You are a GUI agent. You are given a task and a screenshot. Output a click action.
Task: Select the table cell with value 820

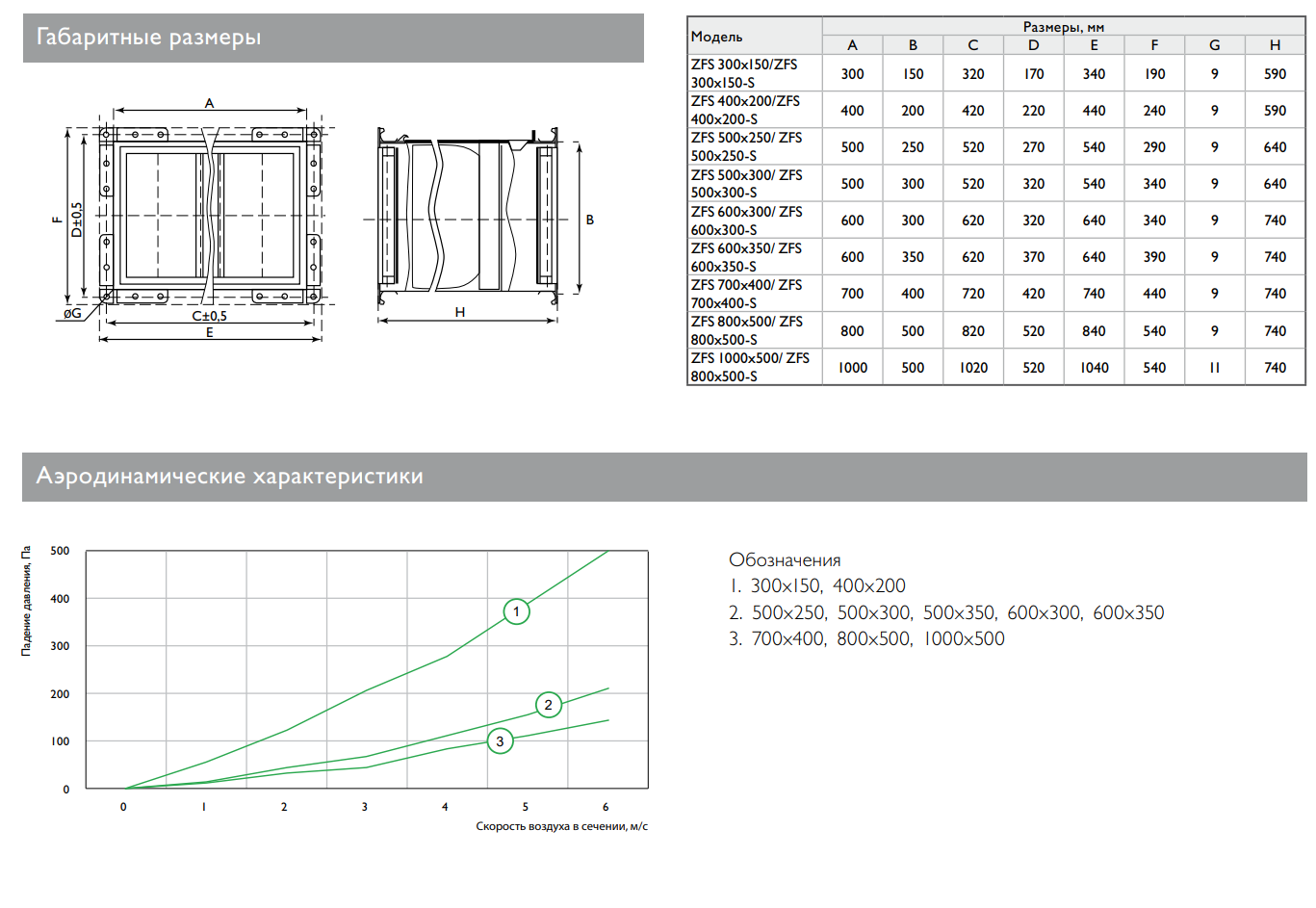coord(973,331)
